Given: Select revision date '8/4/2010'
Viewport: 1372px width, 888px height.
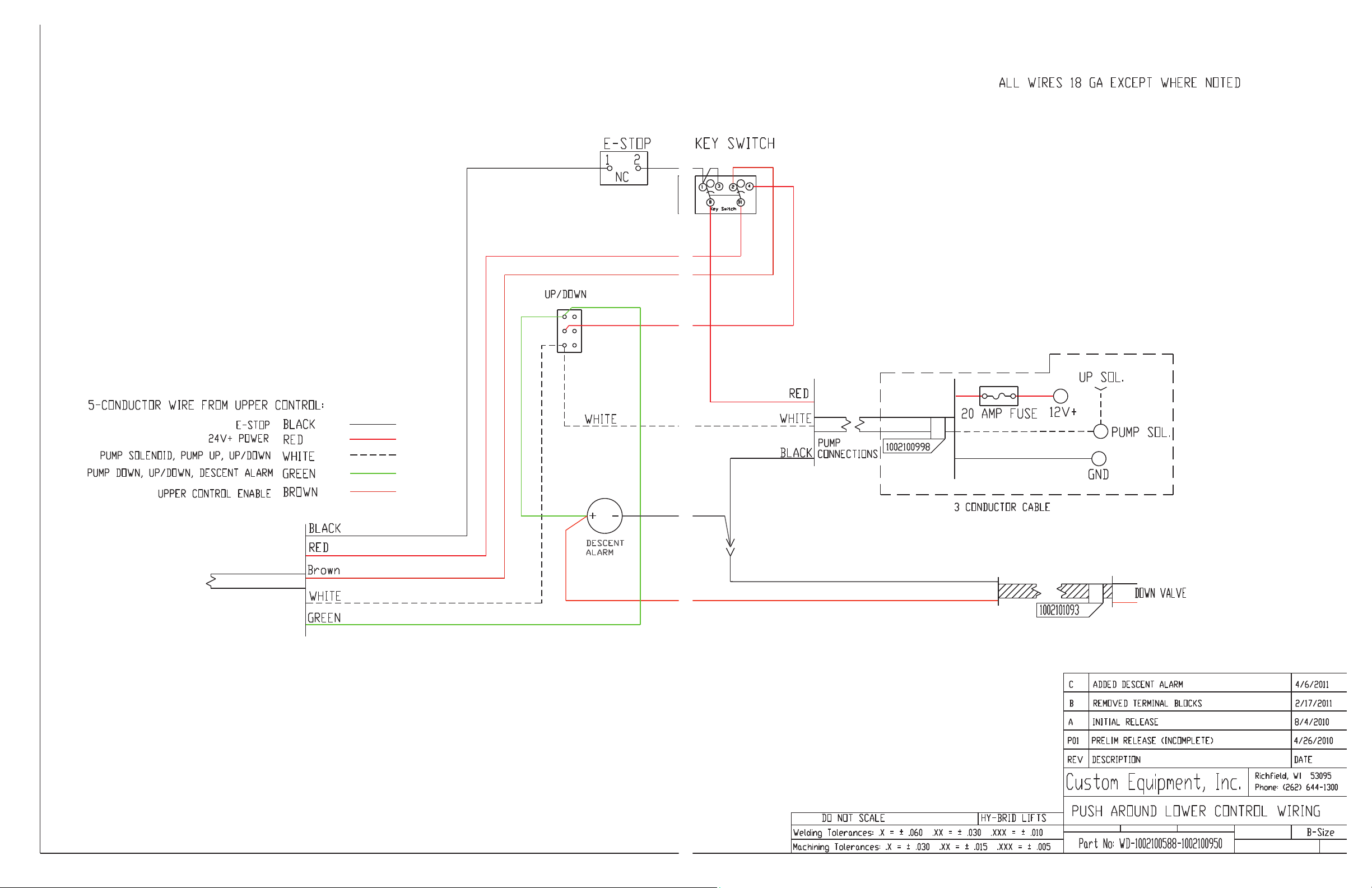Looking at the screenshot, I should 1311,722.
